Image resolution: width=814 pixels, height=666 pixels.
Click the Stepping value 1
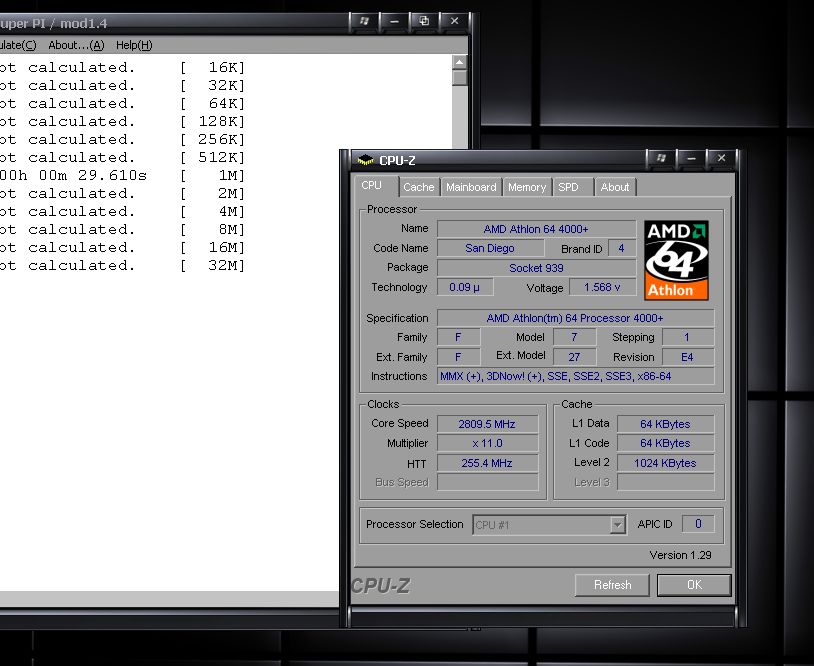(687, 337)
